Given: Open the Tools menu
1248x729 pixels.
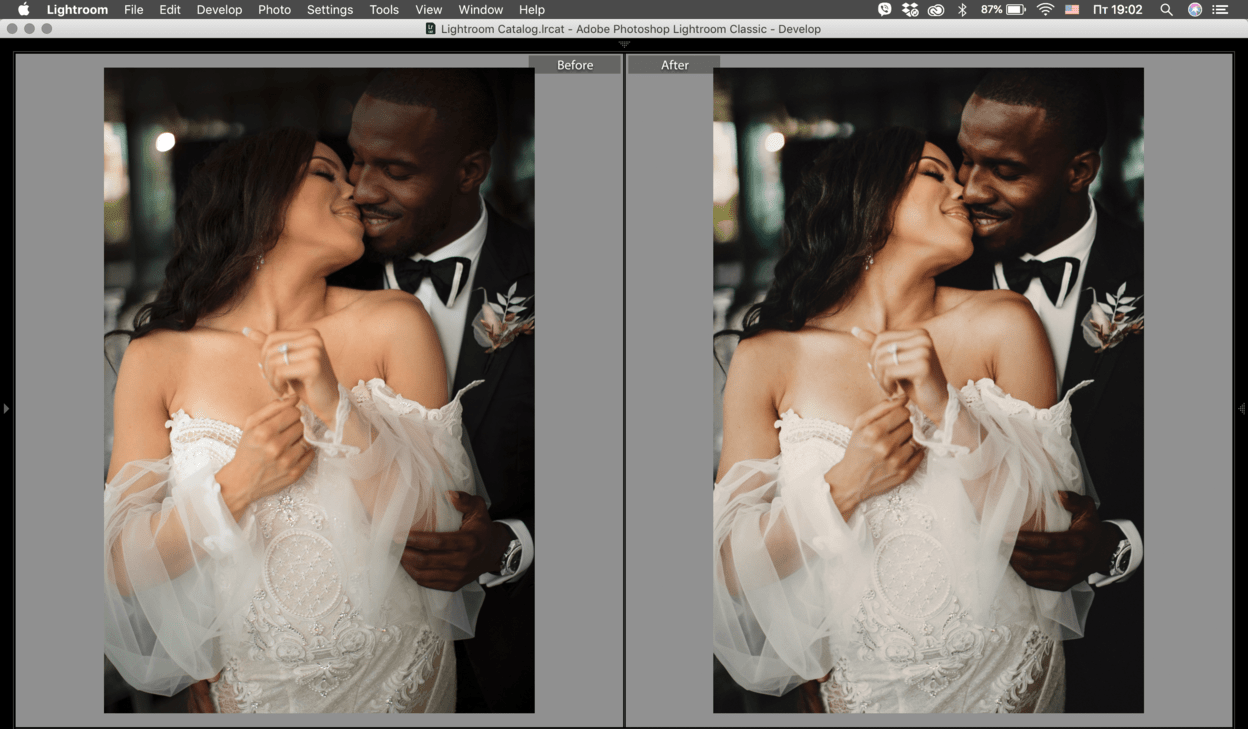Looking at the screenshot, I should coord(384,9).
